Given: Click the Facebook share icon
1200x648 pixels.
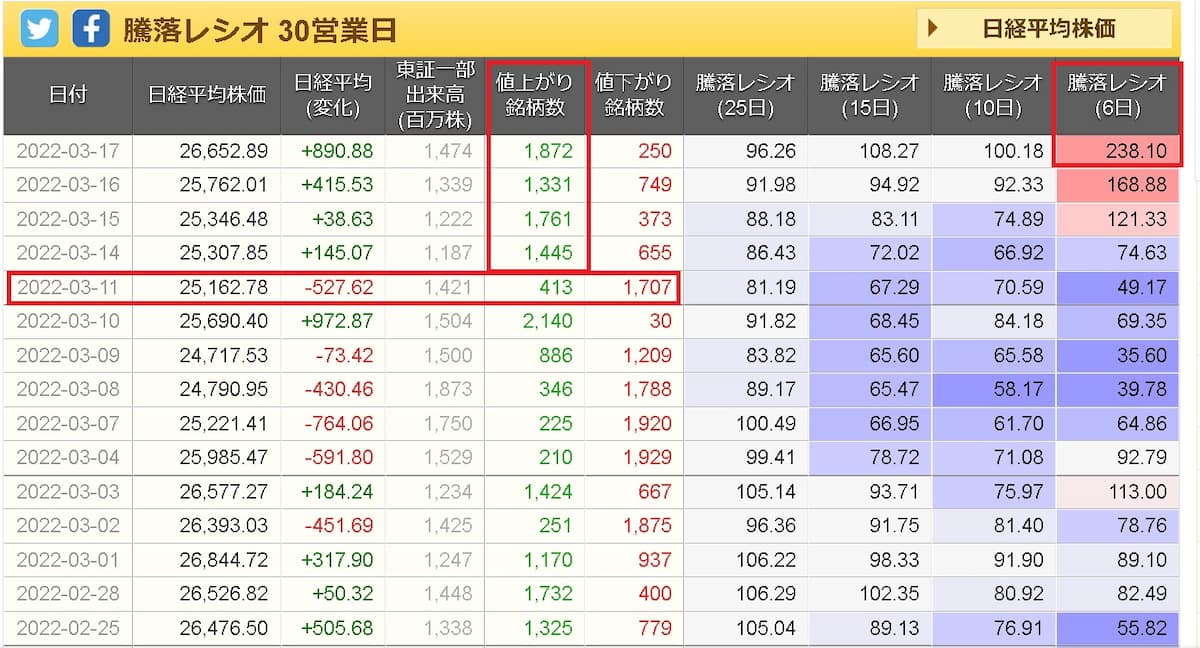Looking at the screenshot, I should click(x=90, y=29).
